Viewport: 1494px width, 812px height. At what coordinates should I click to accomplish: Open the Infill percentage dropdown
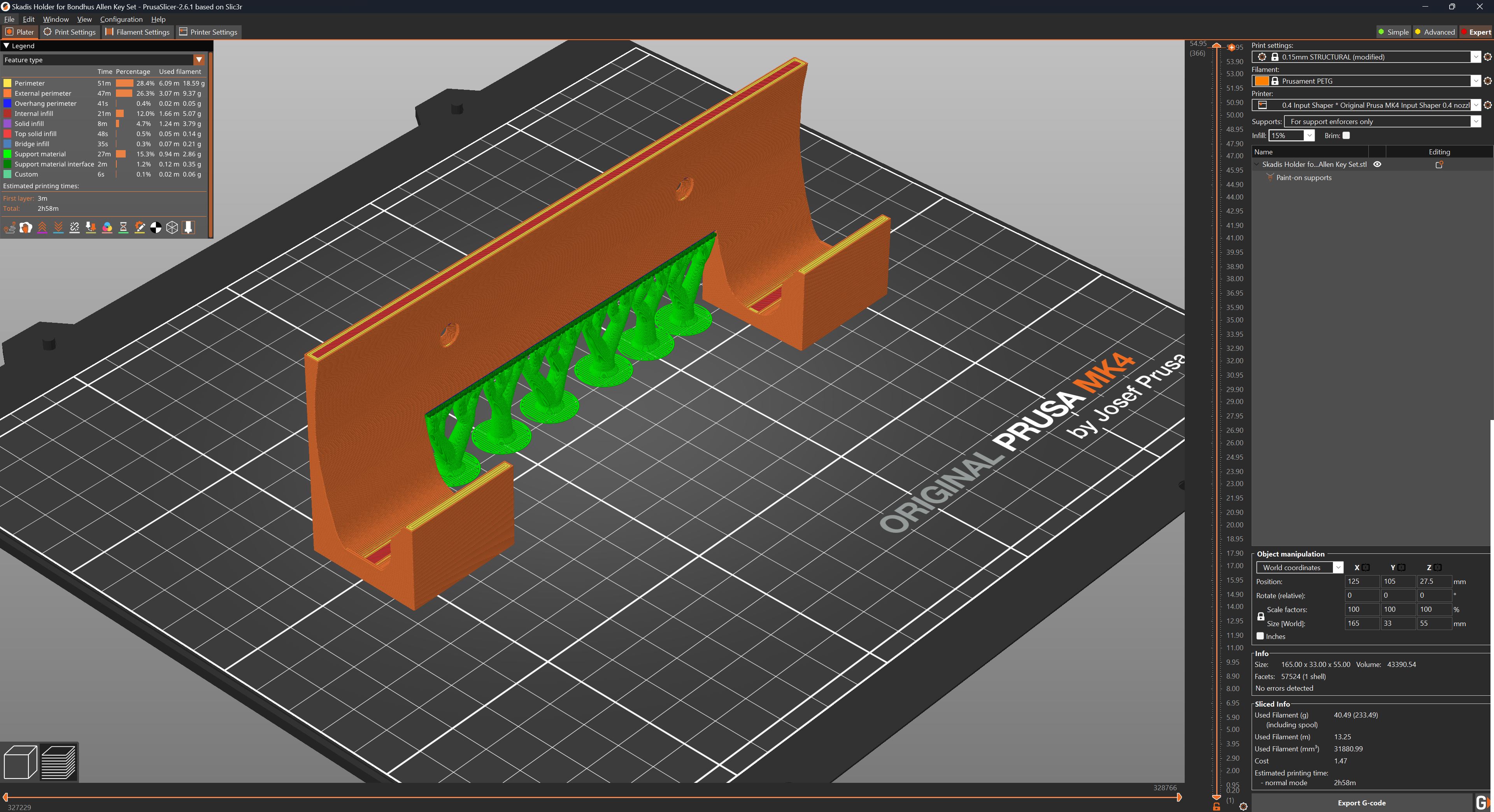pos(1309,136)
